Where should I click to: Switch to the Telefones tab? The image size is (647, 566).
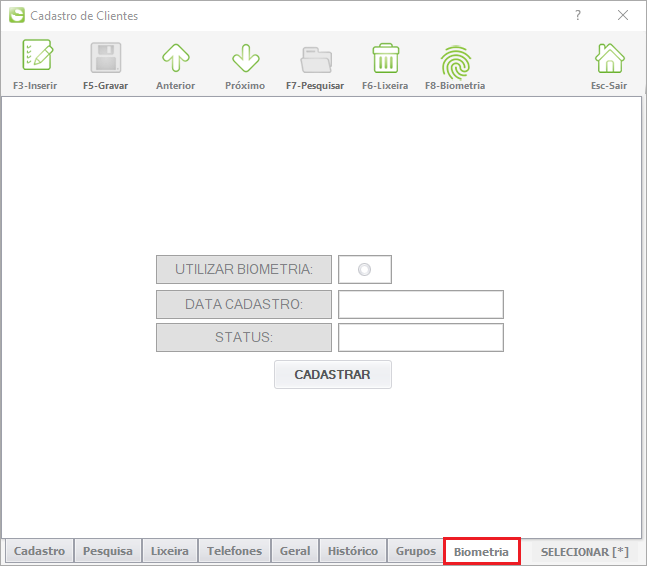pyautogui.click(x=234, y=551)
